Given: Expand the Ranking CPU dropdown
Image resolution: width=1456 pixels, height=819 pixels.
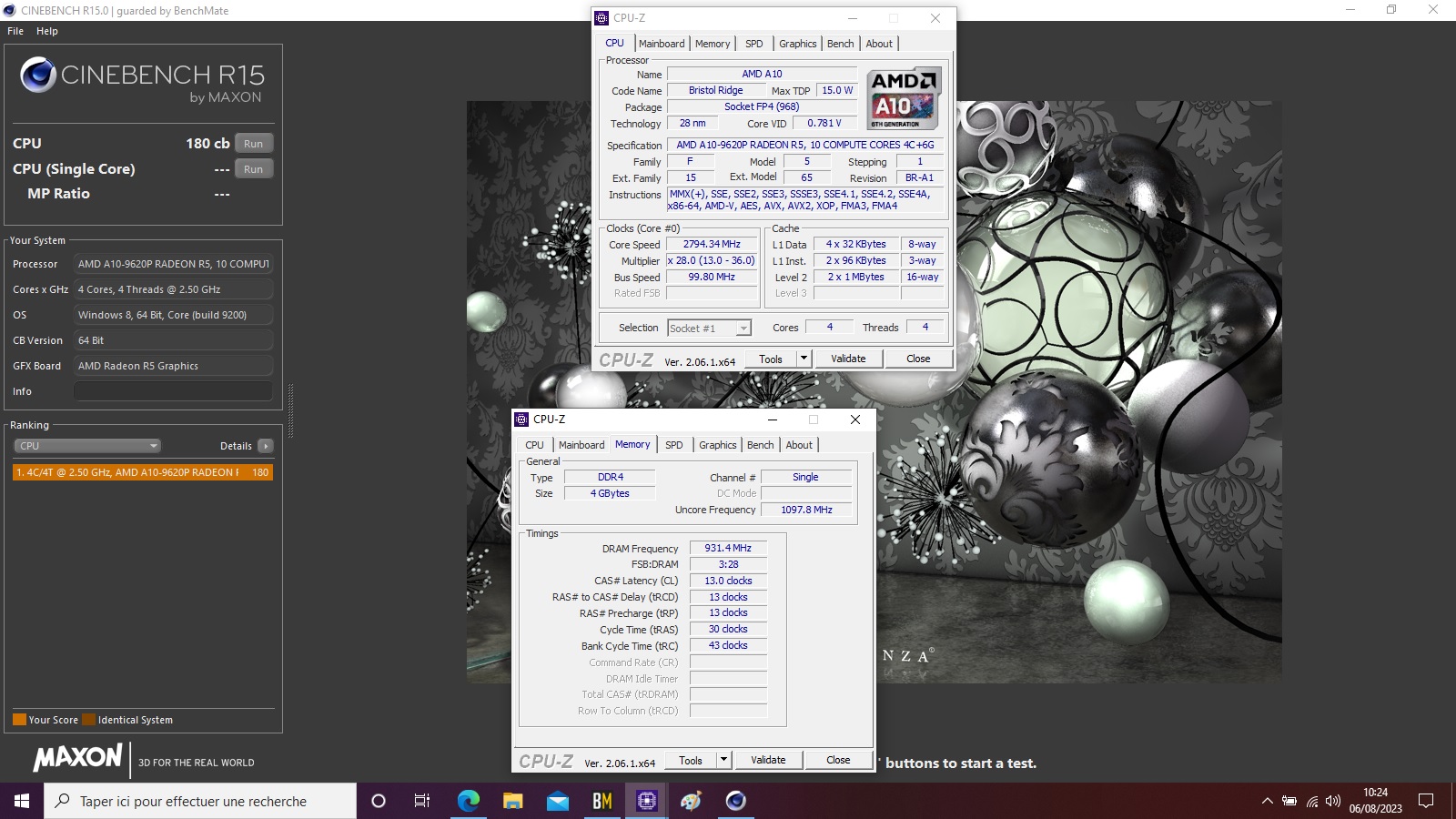Looking at the screenshot, I should click(x=87, y=446).
